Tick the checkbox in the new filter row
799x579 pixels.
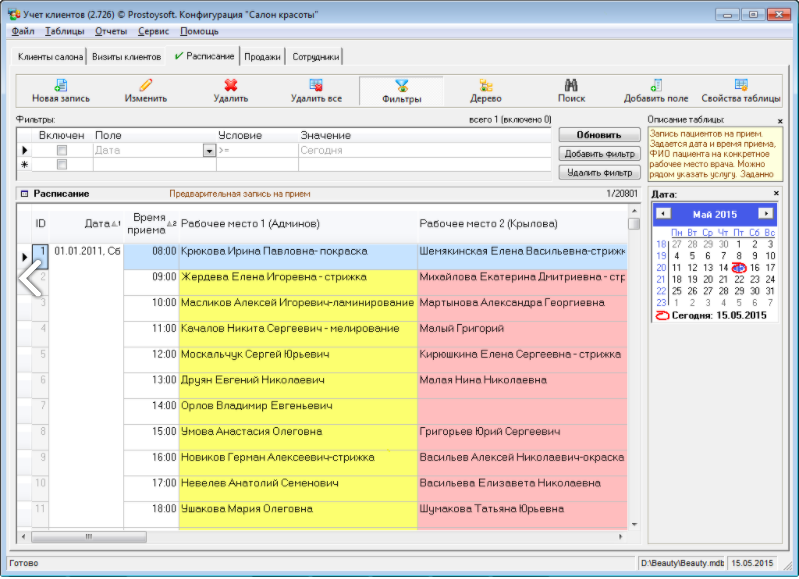[62, 165]
